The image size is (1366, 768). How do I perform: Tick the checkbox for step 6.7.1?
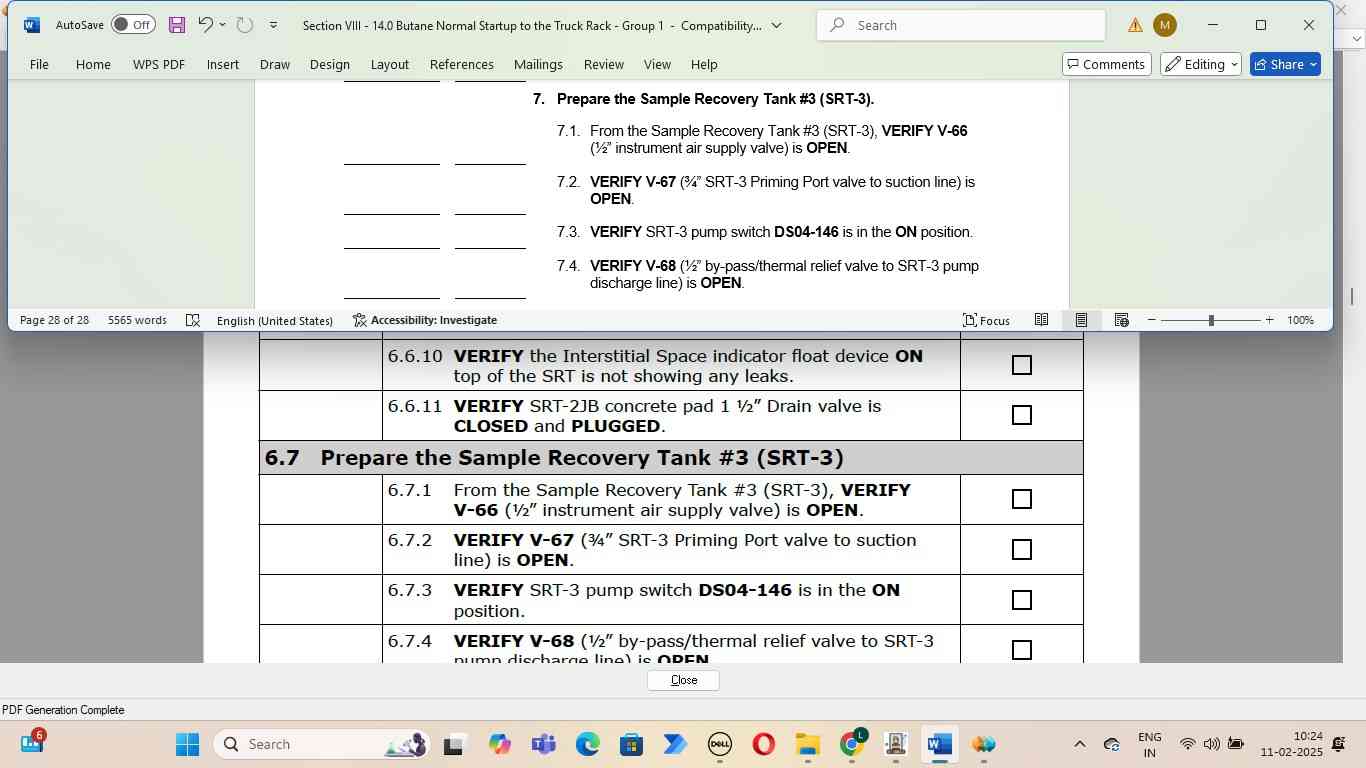(x=1021, y=499)
